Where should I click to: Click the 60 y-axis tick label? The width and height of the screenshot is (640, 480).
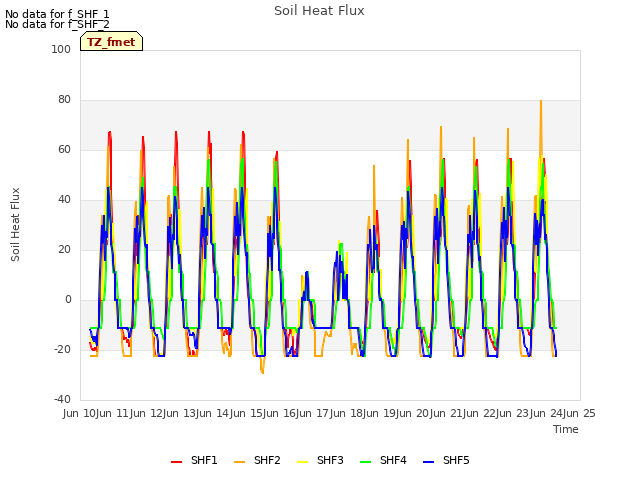pos(64,149)
